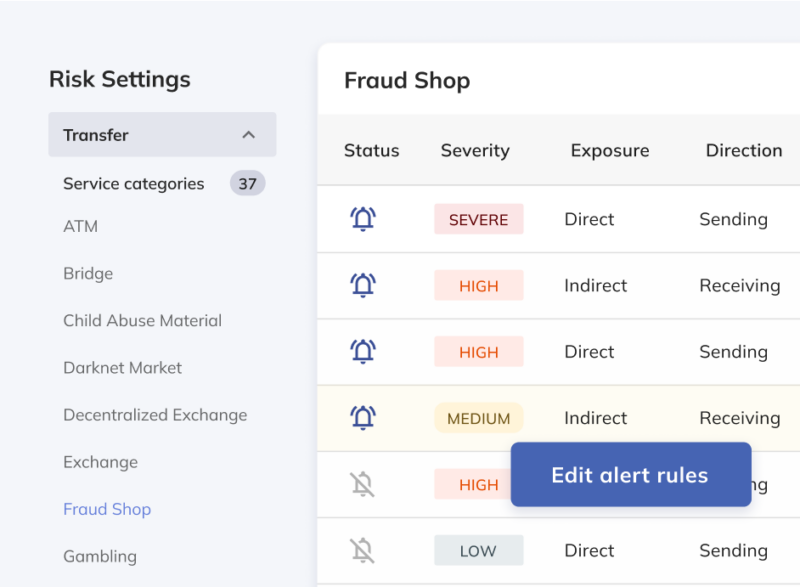Open the Bridge category
Viewport: 800px width, 587px height.
point(89,273)
